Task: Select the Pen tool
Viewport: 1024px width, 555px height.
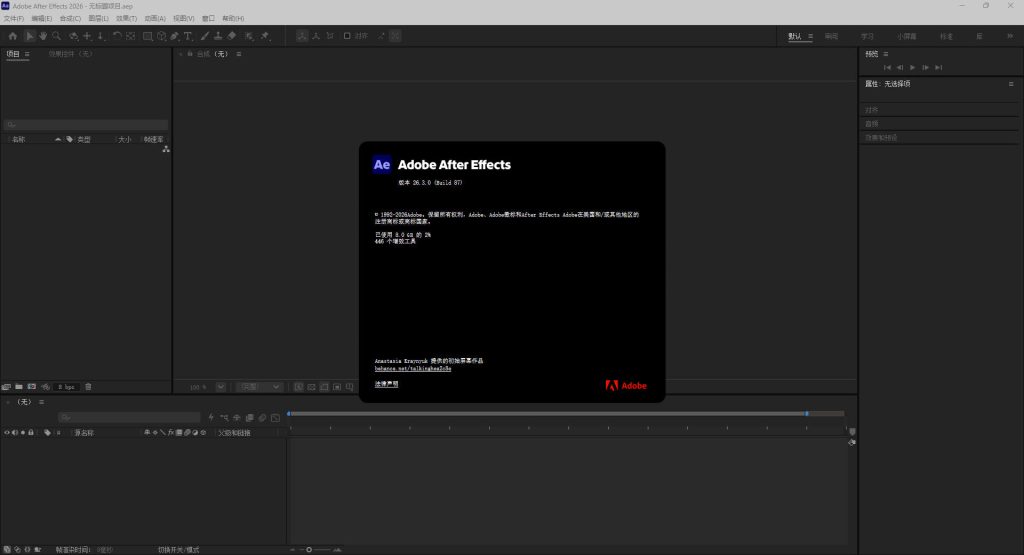Action: (175, 36)
